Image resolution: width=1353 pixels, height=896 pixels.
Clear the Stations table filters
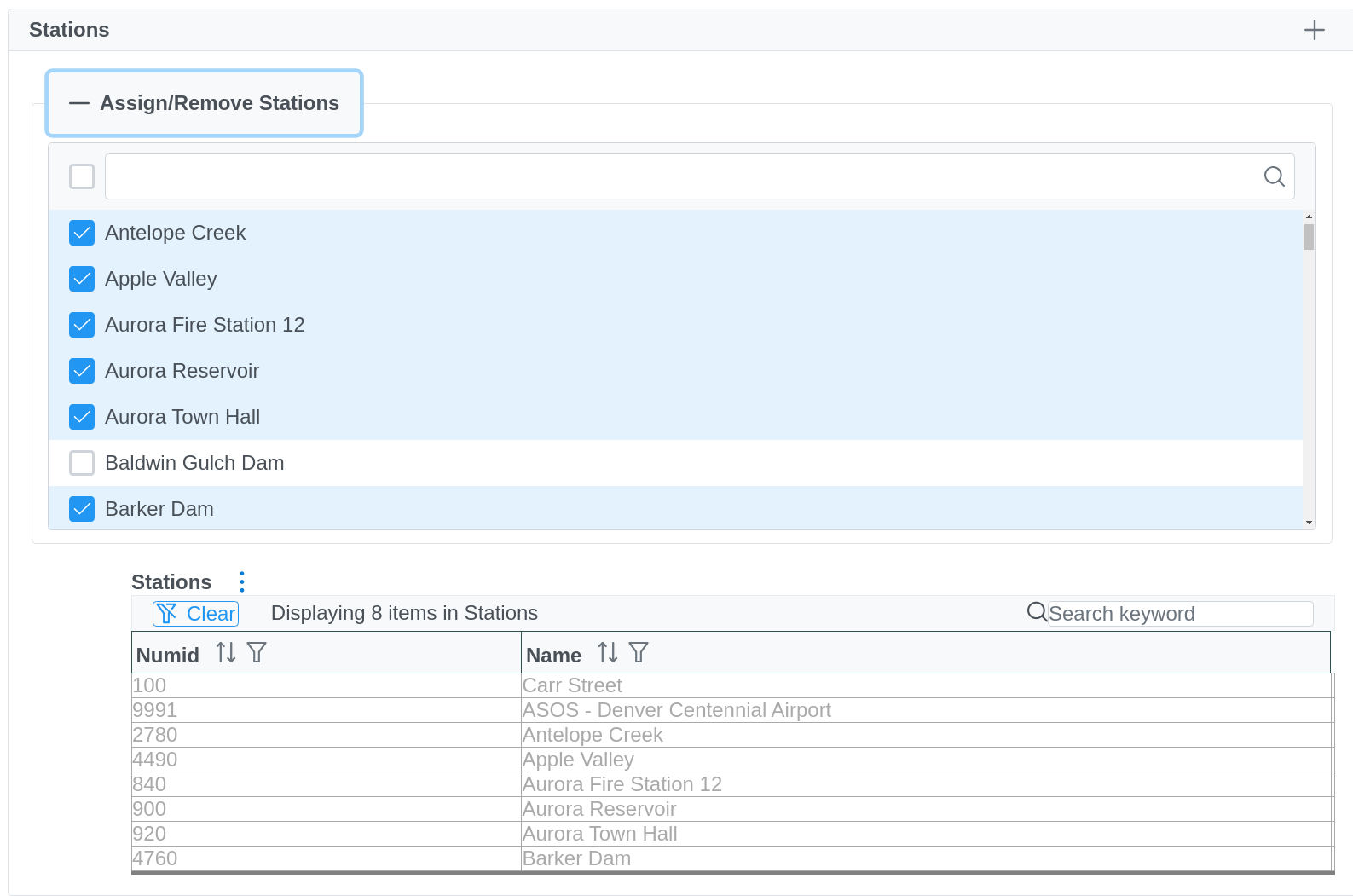195,614
